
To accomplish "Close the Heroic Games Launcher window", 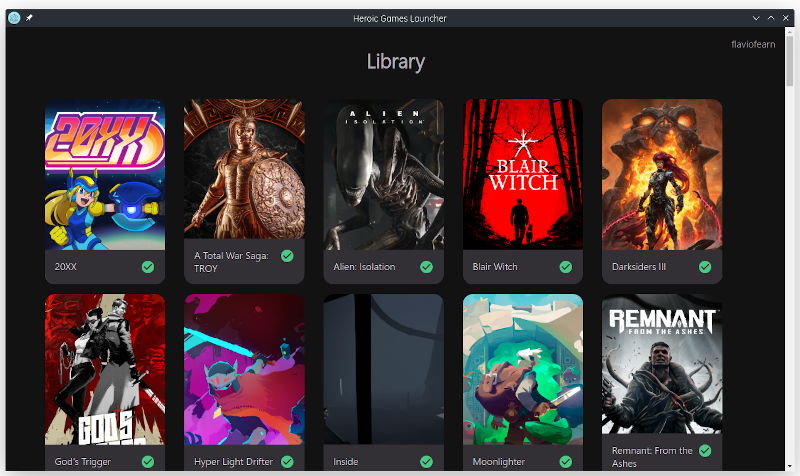I will click(786, 18).
